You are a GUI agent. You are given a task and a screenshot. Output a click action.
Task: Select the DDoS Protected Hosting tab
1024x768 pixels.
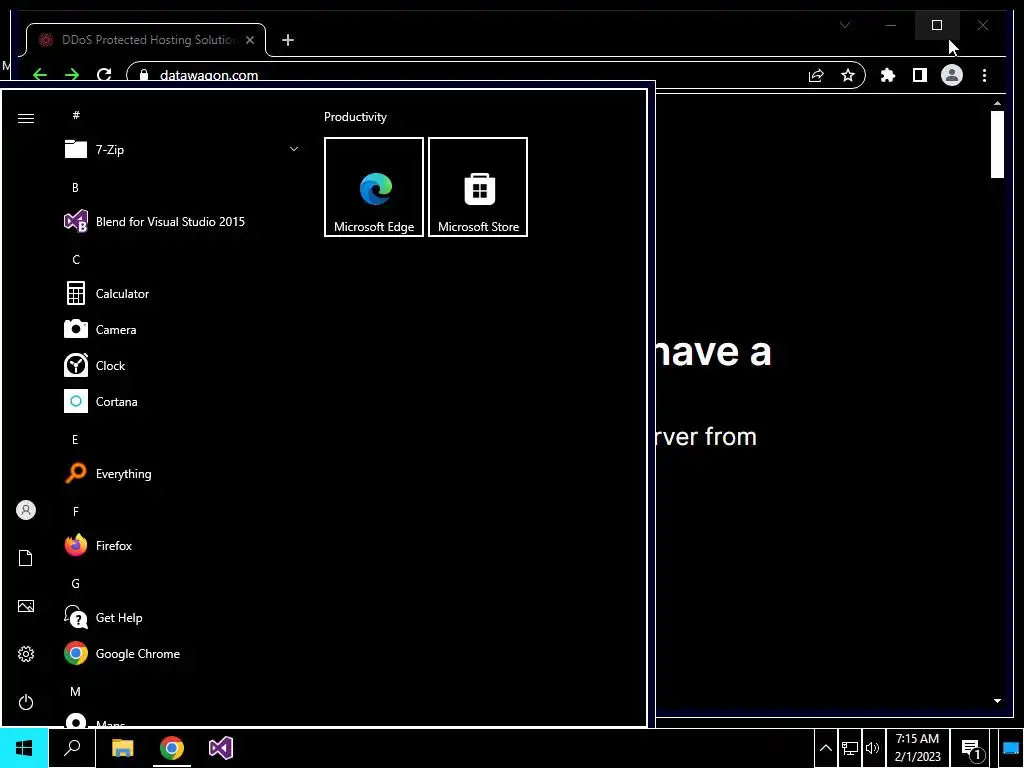coord(146,40)
